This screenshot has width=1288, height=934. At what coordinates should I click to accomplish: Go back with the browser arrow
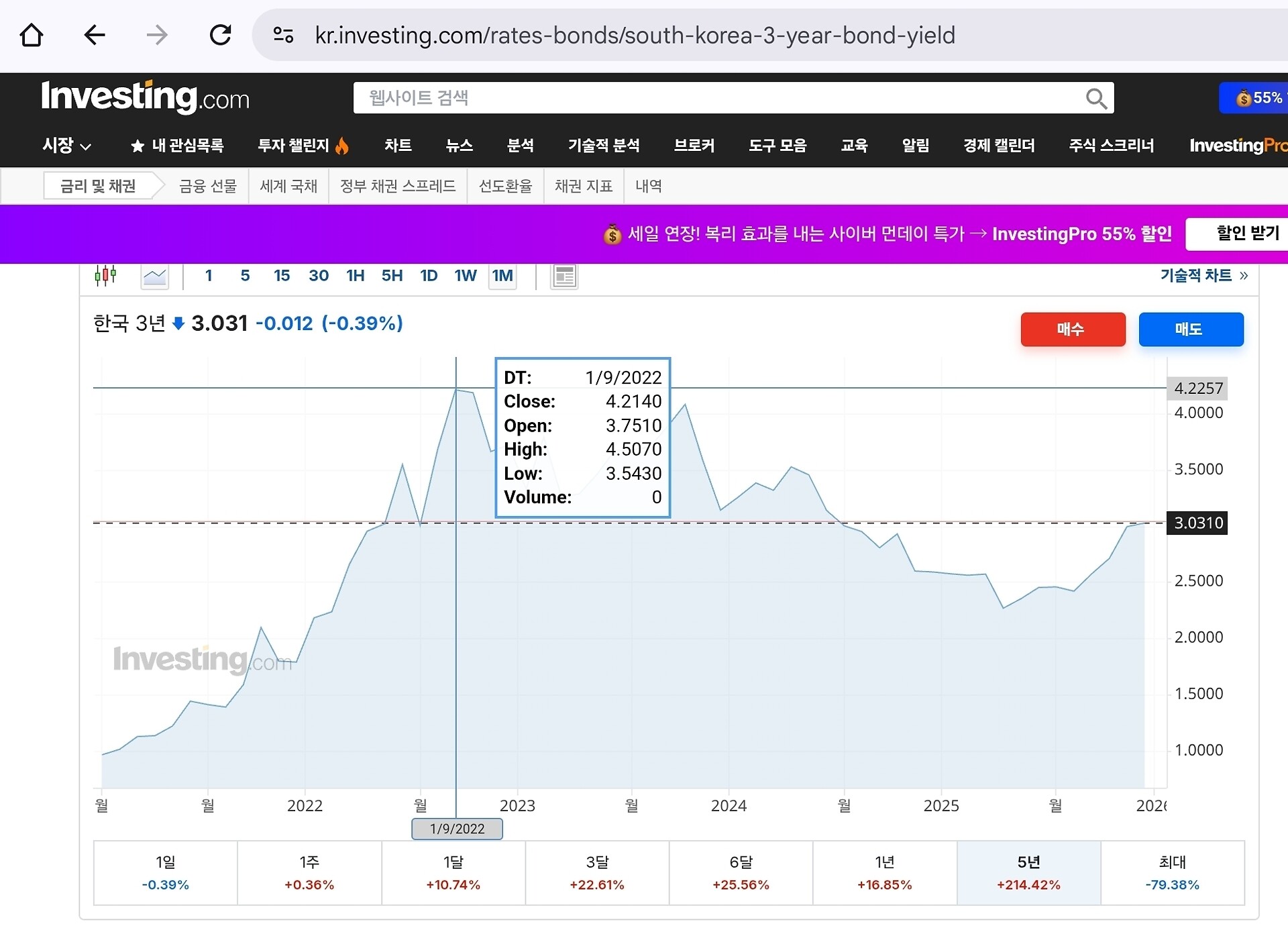click(x=95, y=35)
